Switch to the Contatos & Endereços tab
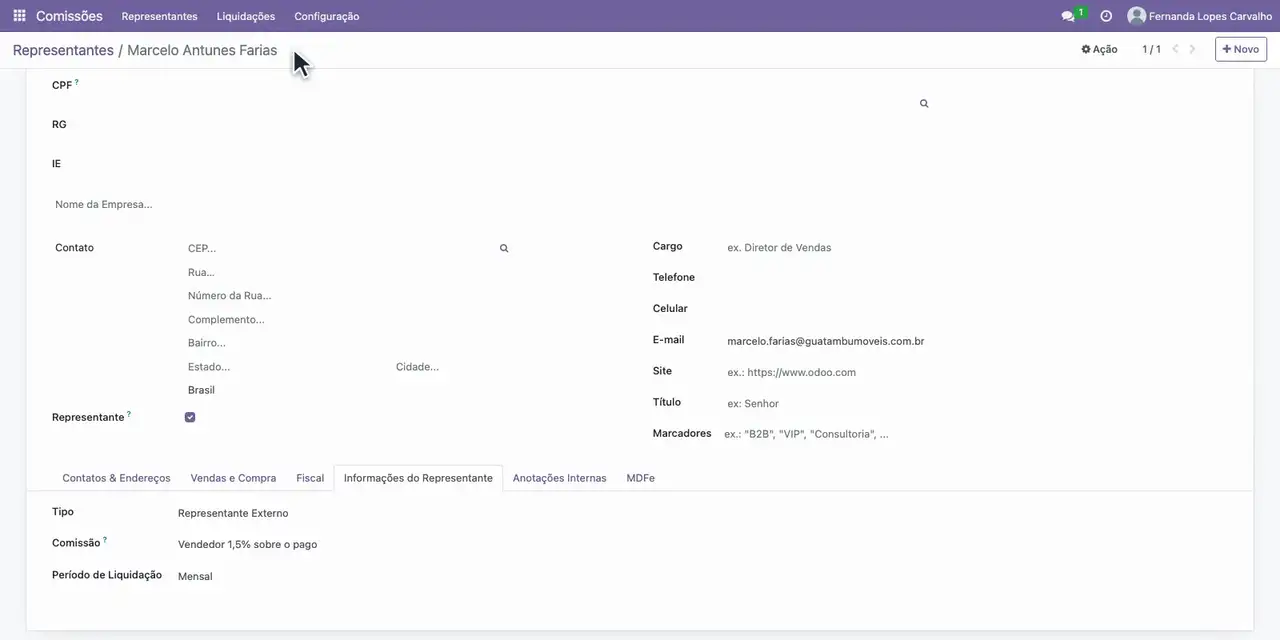This screenshot has width=1280, height=640. click(117, 478)
